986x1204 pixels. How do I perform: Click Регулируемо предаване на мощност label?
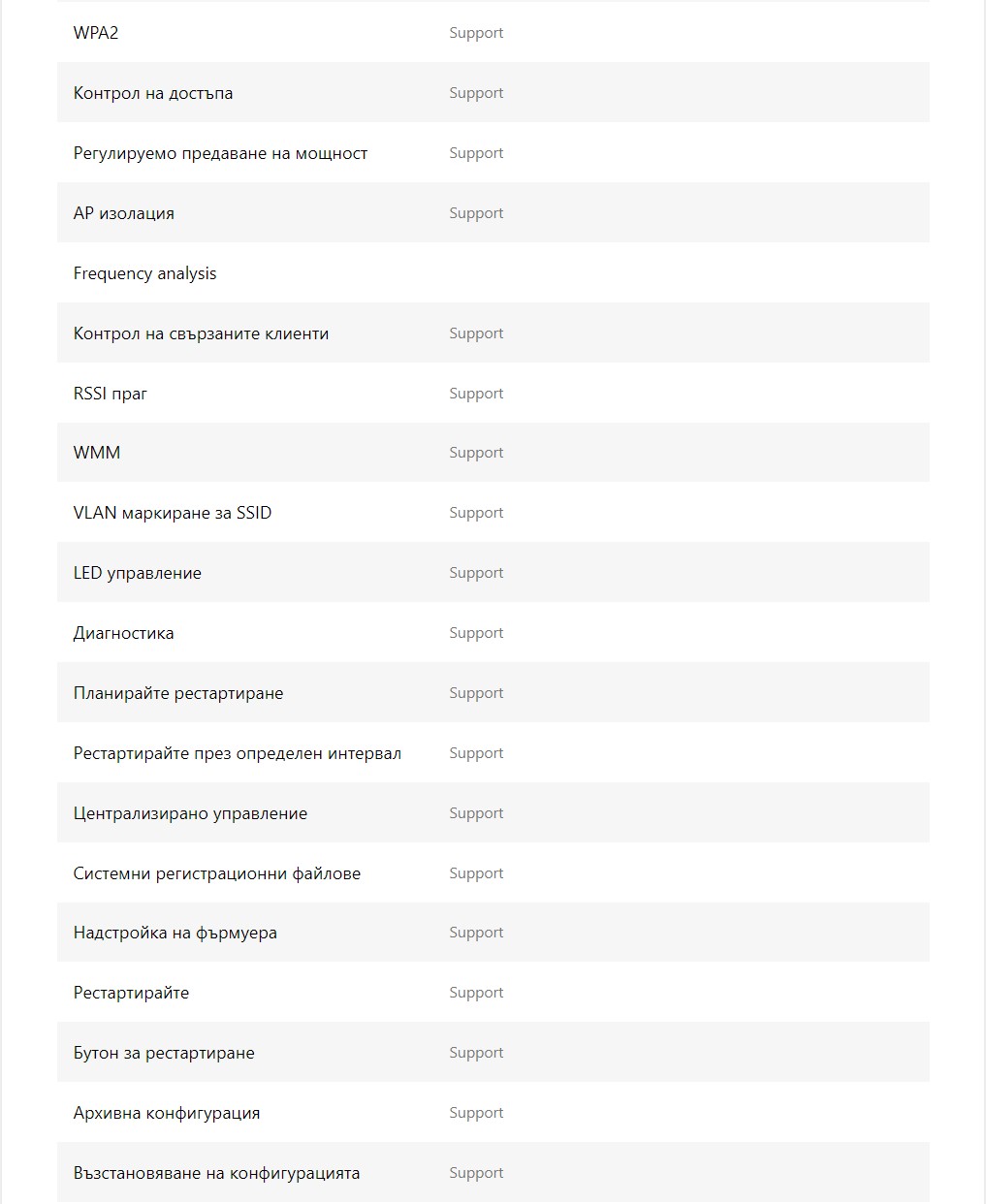tap(220, 153)
